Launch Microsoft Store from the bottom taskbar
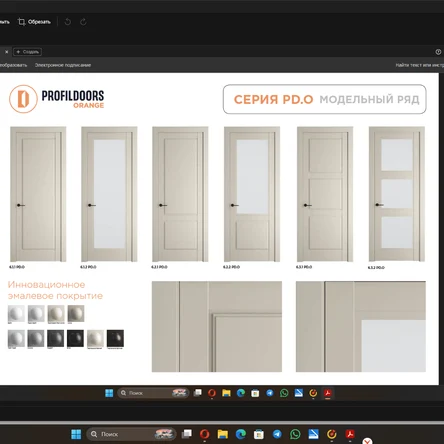Screen dimensions: 444x444 tap(259, 434)
